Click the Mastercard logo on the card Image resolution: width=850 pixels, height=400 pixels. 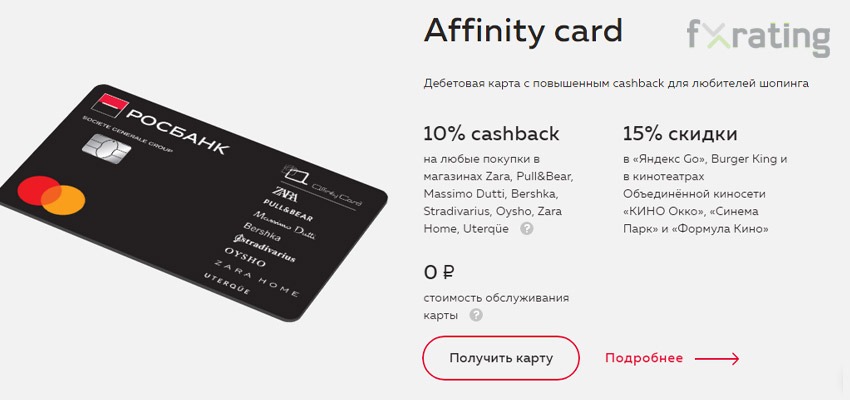51,195
